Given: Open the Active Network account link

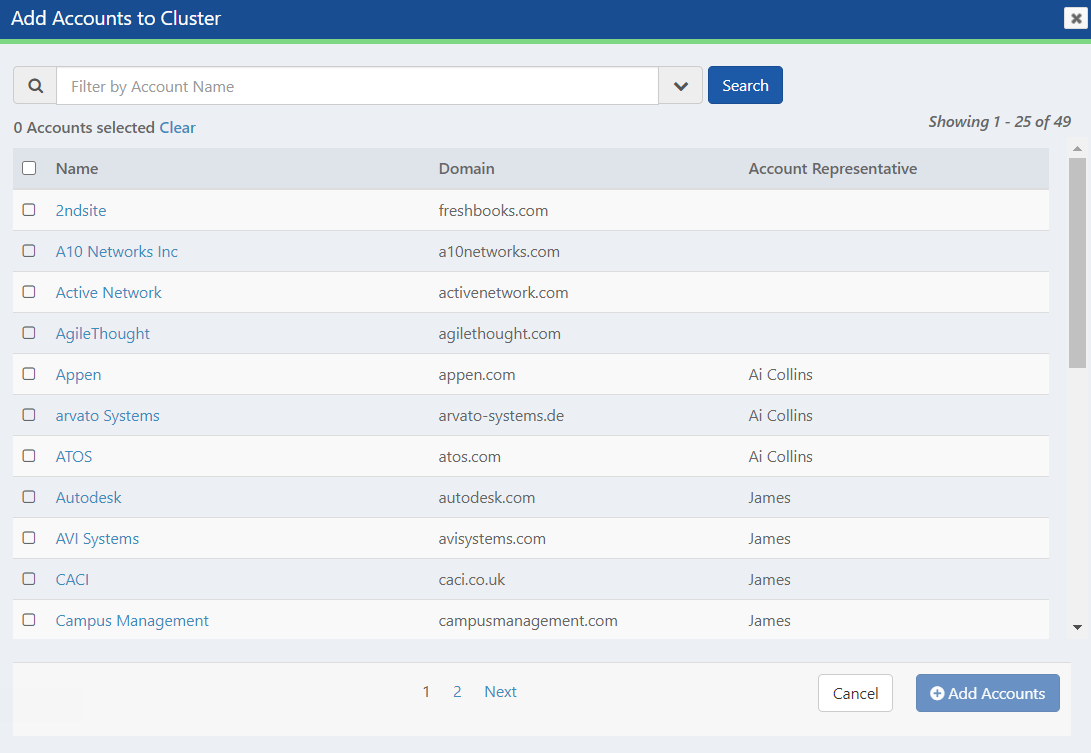Looking at the screenshot, I should click(109, 292).
